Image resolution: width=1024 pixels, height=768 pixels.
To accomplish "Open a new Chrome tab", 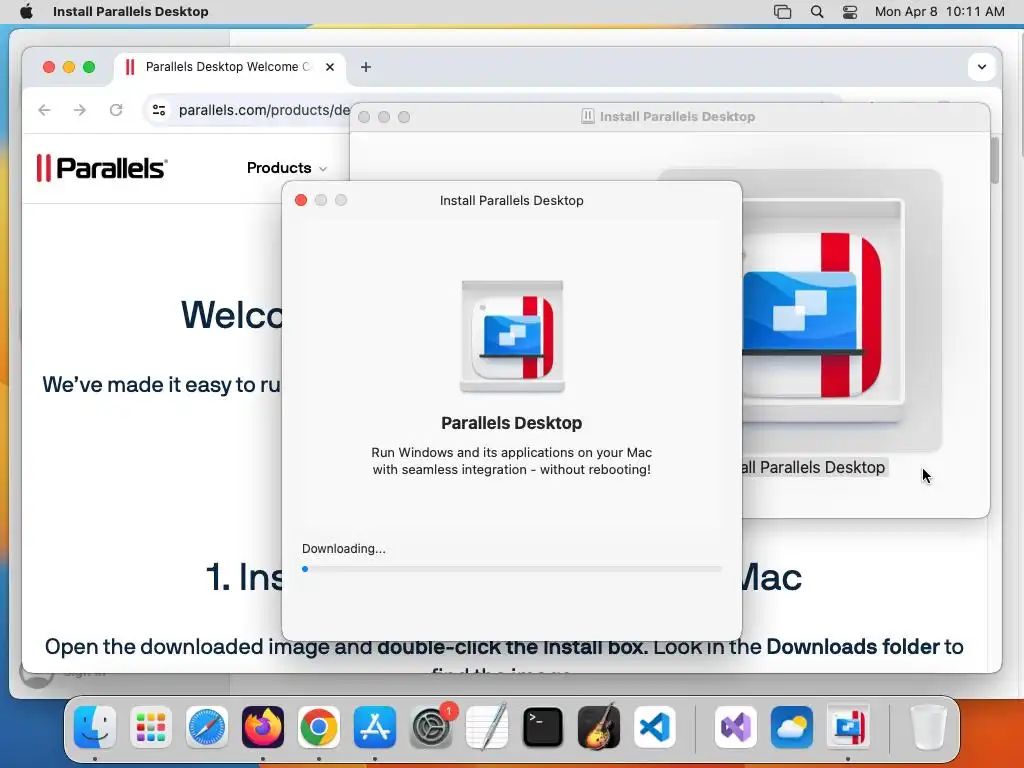I will (366, 67).
